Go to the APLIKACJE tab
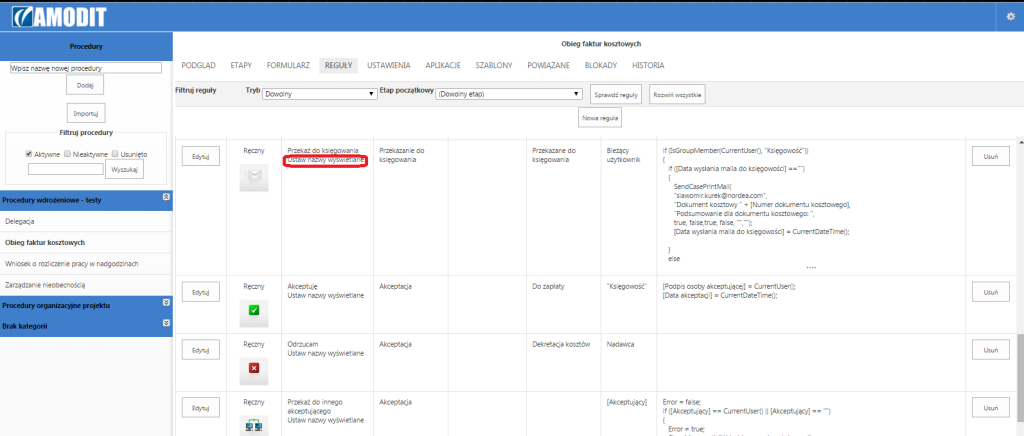Screen dimensions: 1024x436 tap(443, 65)
